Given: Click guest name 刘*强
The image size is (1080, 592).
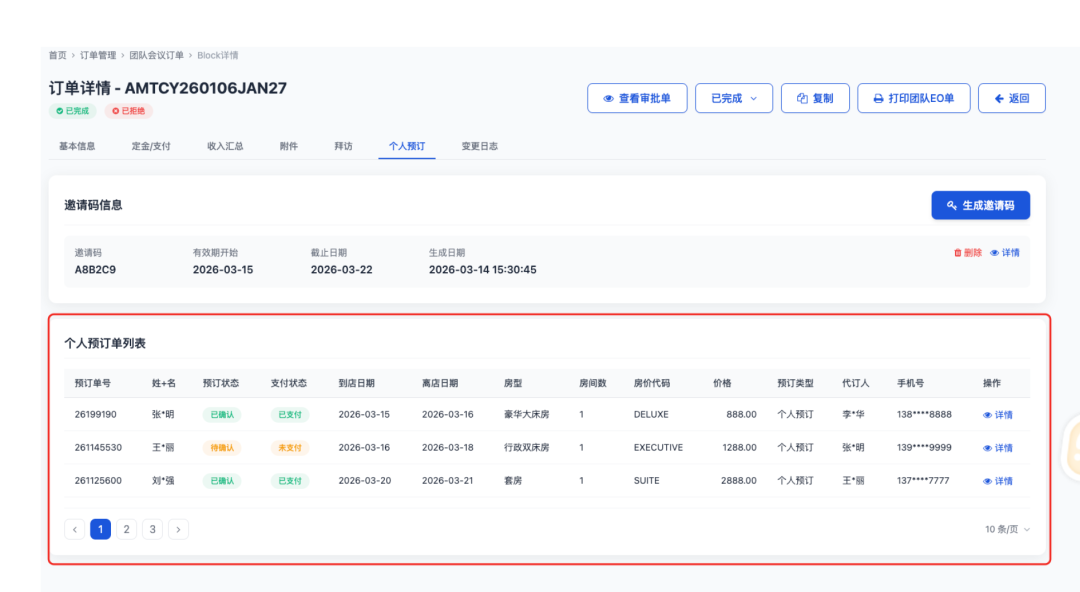Looking at the screenshot, I should [x=163, y=480].
